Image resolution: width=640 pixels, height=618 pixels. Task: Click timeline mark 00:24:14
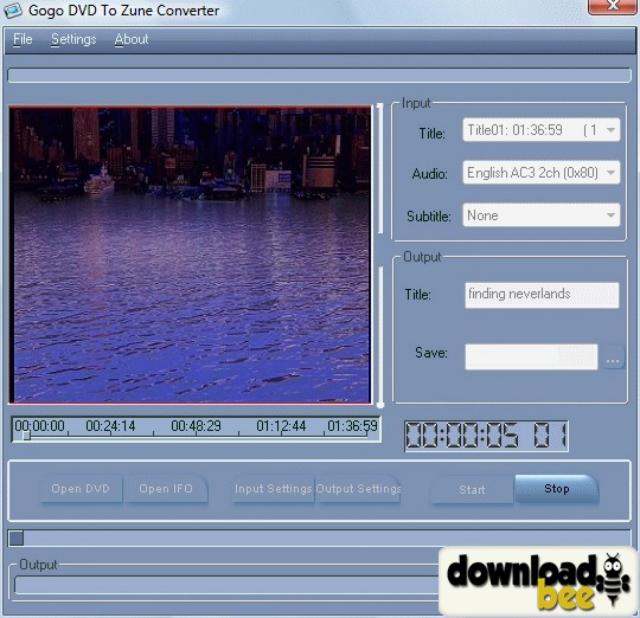click(110, 426)
